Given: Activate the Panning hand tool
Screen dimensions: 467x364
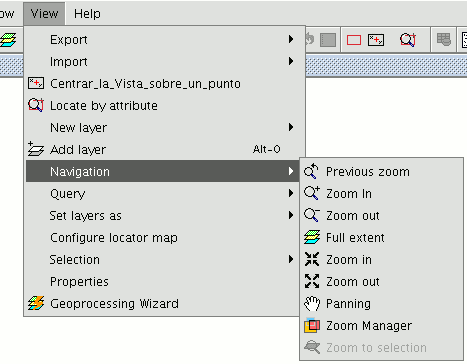Looking at the screenshot, I should (x=381, y=304).
